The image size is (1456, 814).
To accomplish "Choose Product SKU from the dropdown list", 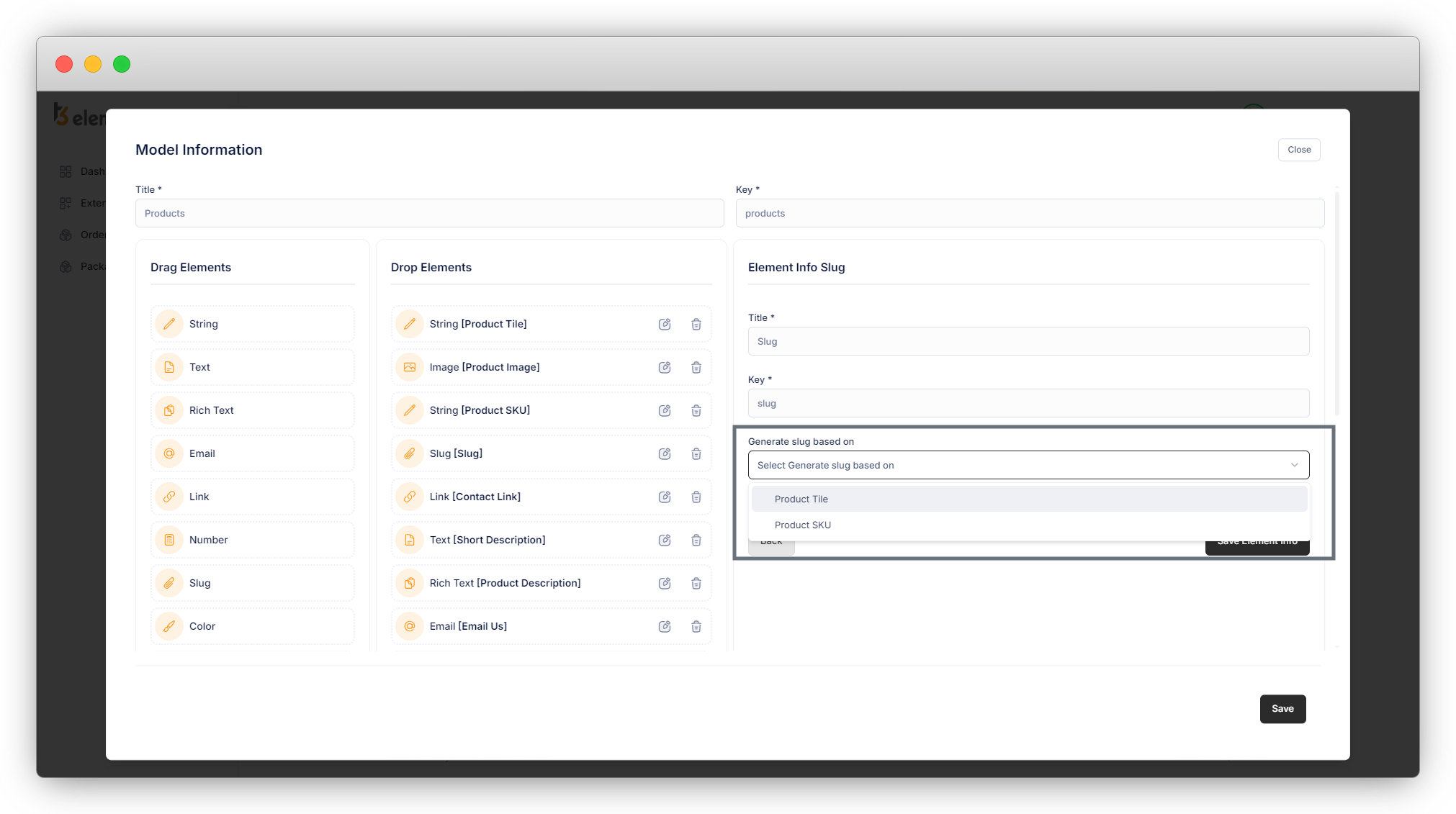I will coord(802,525).
